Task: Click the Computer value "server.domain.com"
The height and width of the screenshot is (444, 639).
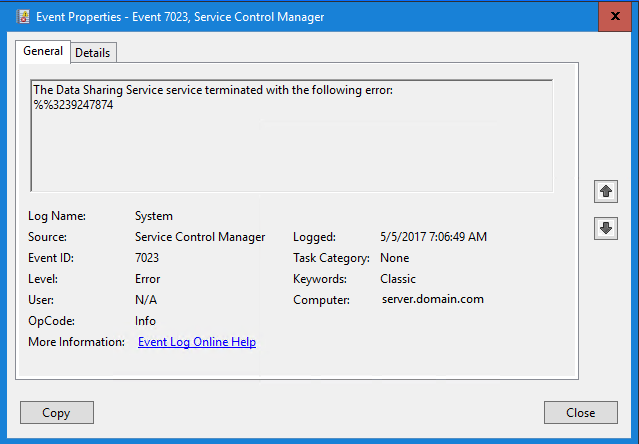Action: [432, 300]
